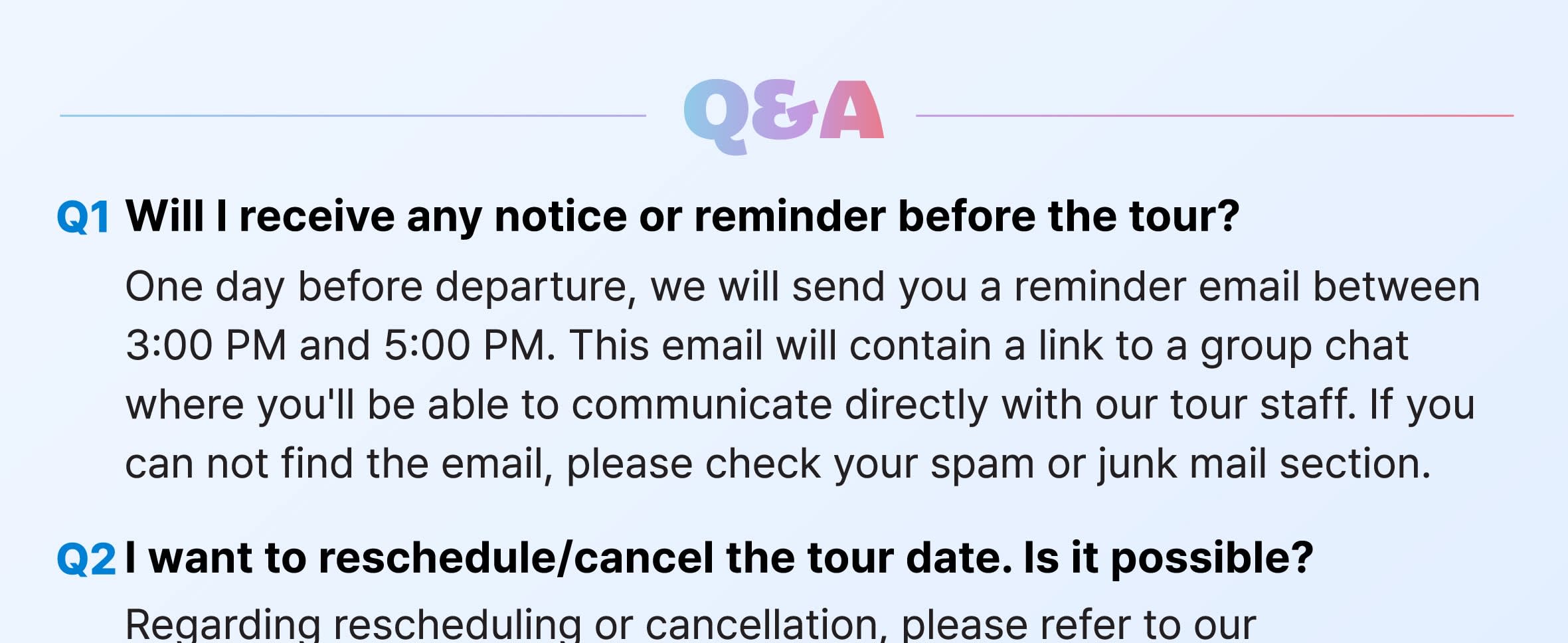Image resolution: width=1568 pixels, height=643 pixels.
Task: Click the colorful Q&A heading
Action: coord(783,114)
